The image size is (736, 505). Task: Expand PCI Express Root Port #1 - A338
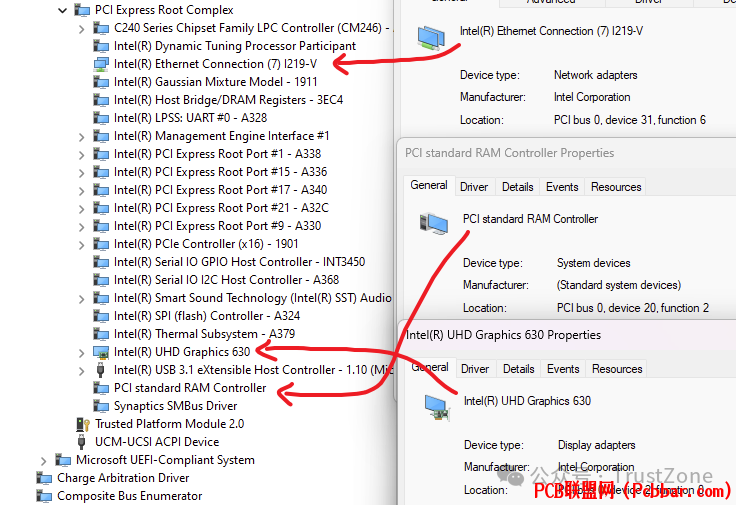(x=81, y=155)
